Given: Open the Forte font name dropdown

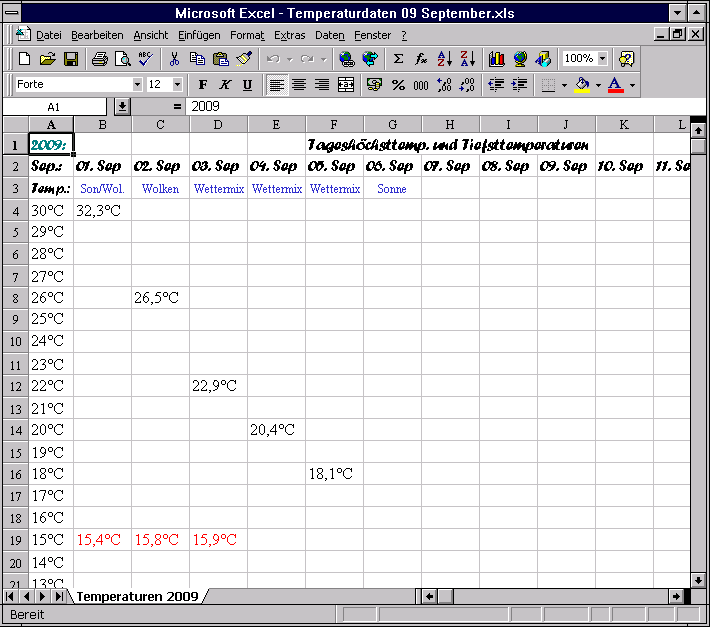Looking at the screenshot, I should point(137,85).
